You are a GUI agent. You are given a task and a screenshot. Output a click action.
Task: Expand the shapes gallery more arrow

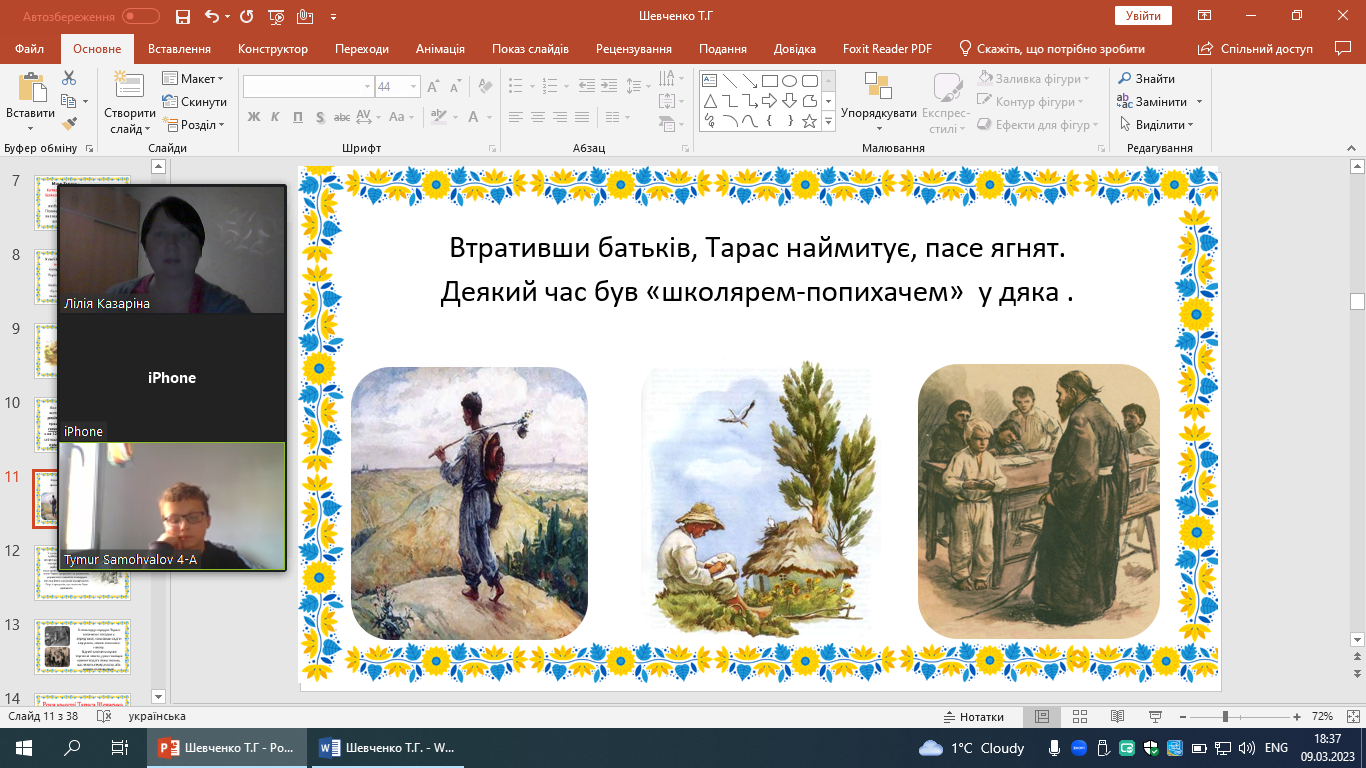[x=828, y=121]
